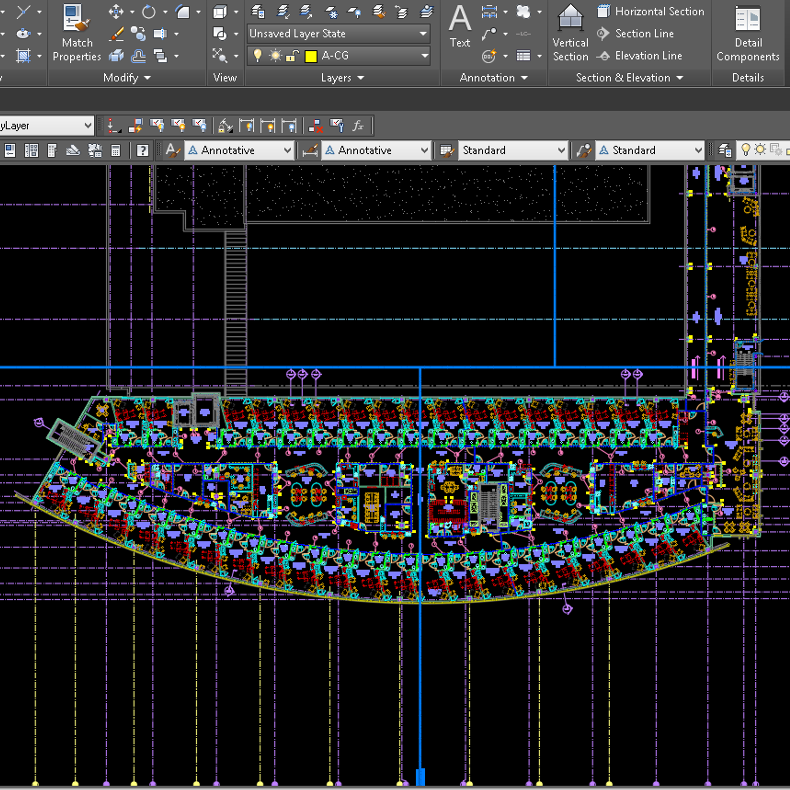Toggle the A-CG layer on/off lightbulb

click(257, 56)
